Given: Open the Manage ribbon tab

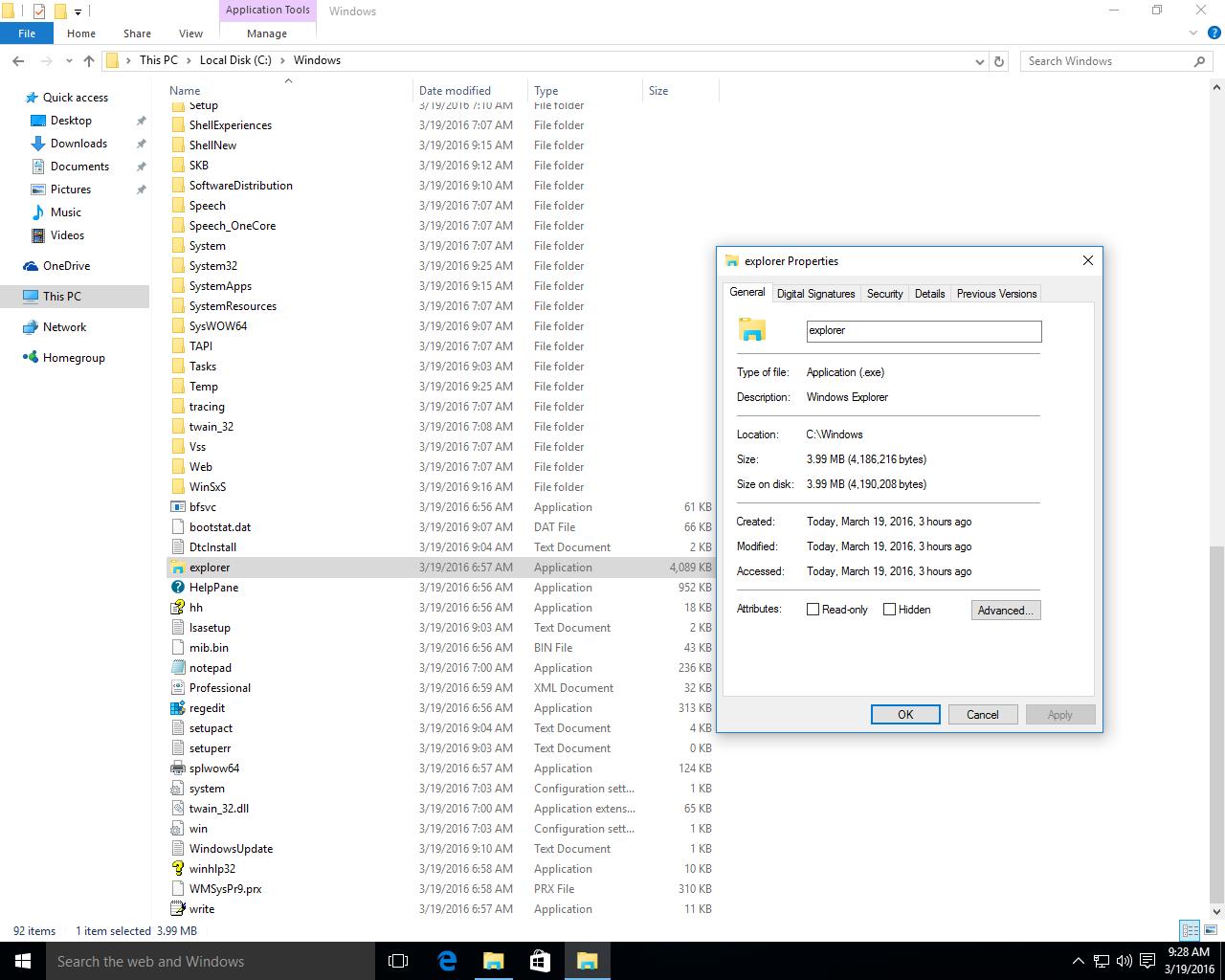Looking at the screenshot, I should (267, 33).
